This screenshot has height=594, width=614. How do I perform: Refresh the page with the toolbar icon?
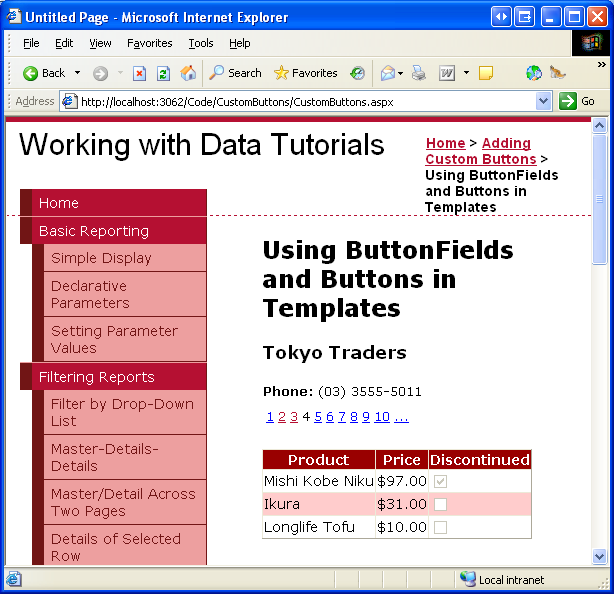pos(163,73)
